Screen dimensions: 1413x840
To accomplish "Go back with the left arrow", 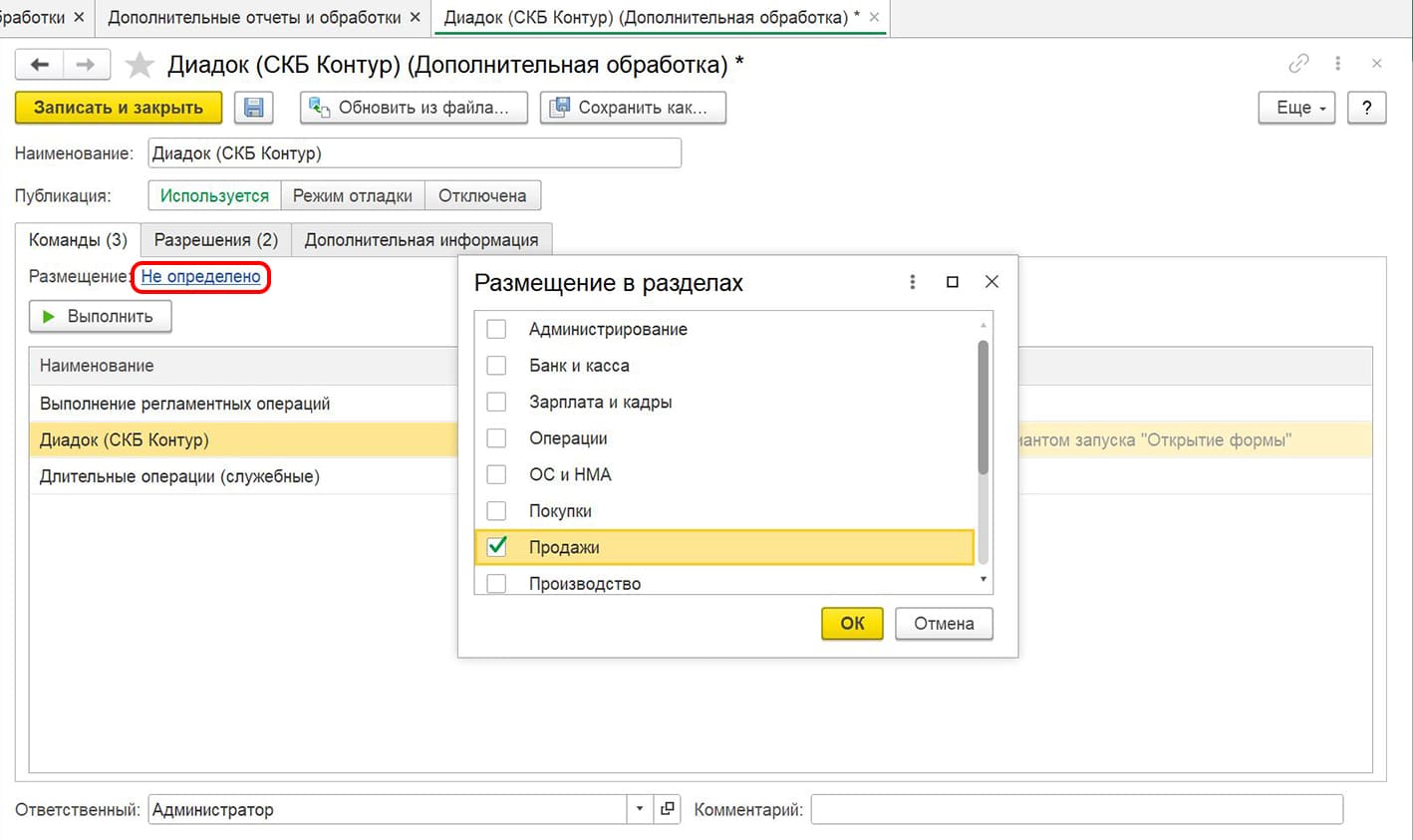I will [x=39, y=65].
